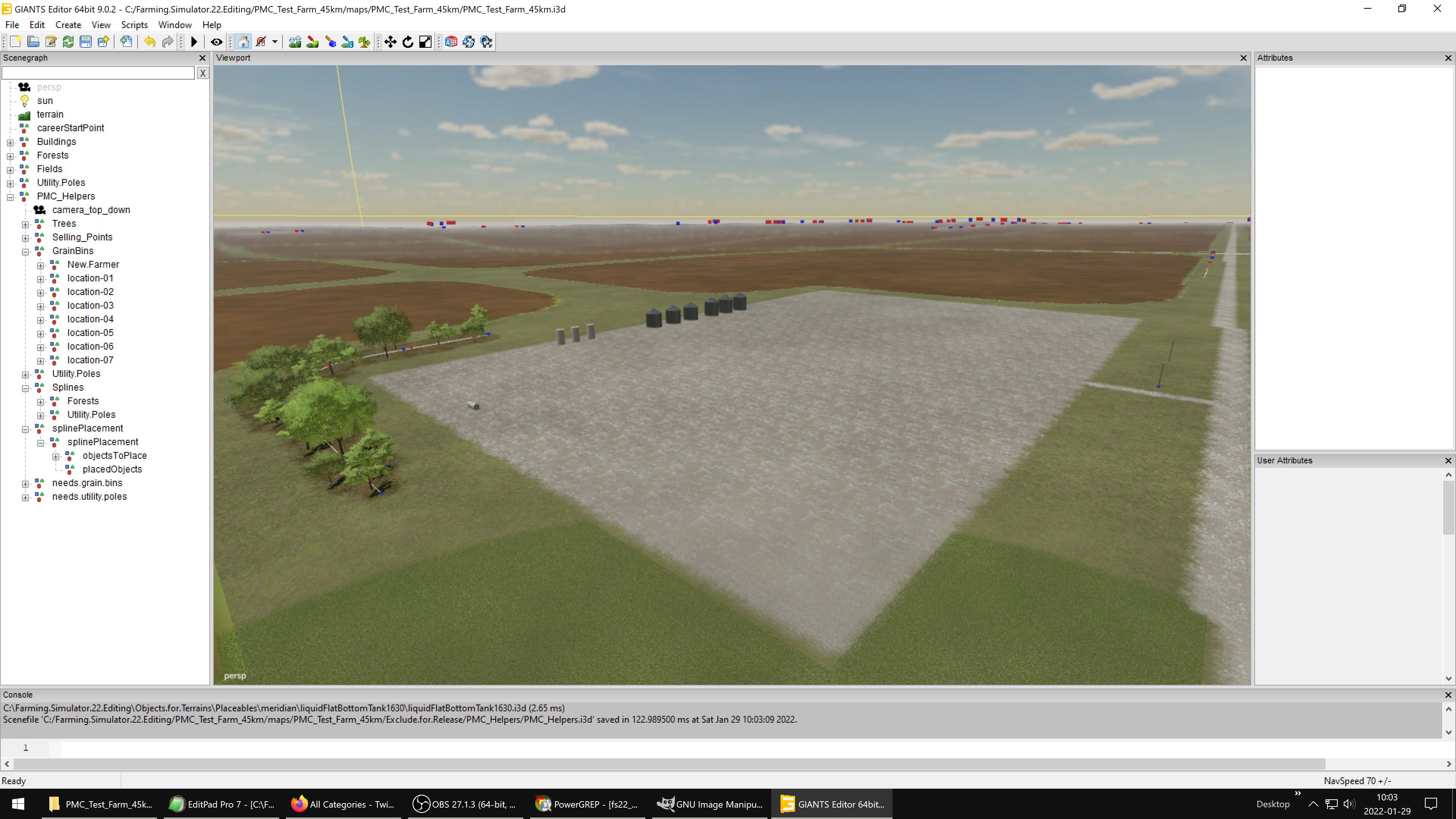The width and height of the screenshot is (1456, 819).
Task: Create a new scene with New icon
Action: [x=15, y=42]
